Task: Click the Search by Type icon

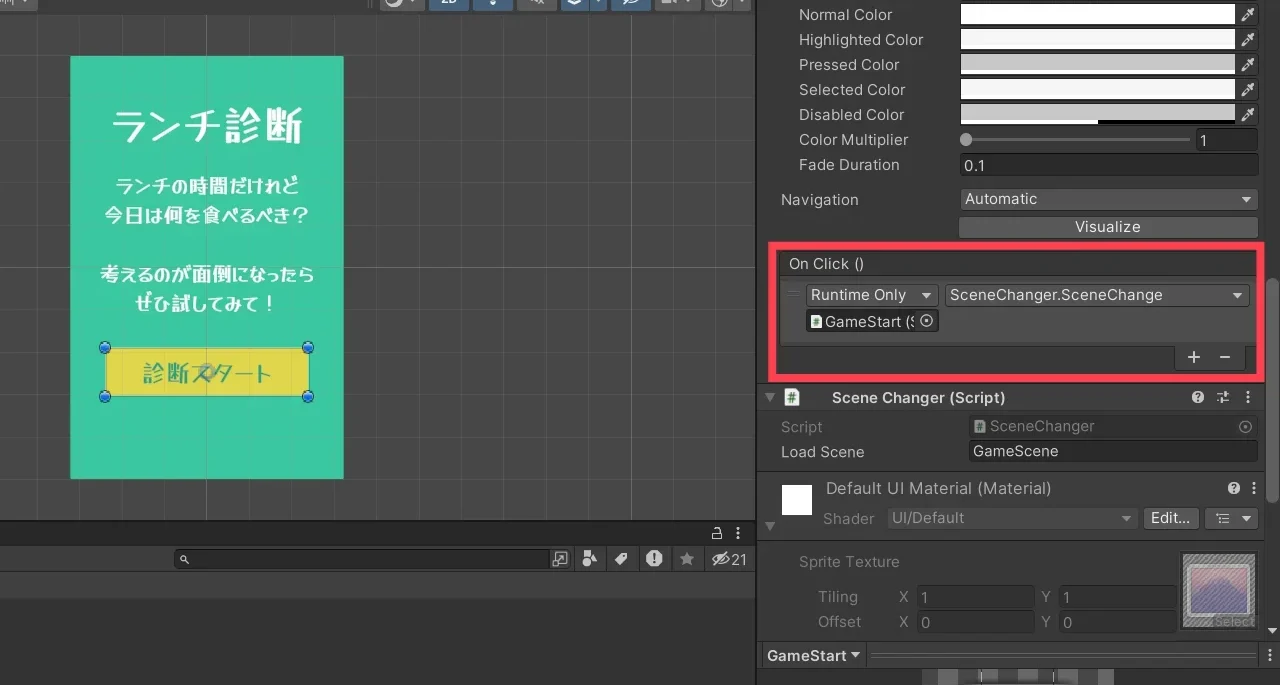Action: click(589, 559)
